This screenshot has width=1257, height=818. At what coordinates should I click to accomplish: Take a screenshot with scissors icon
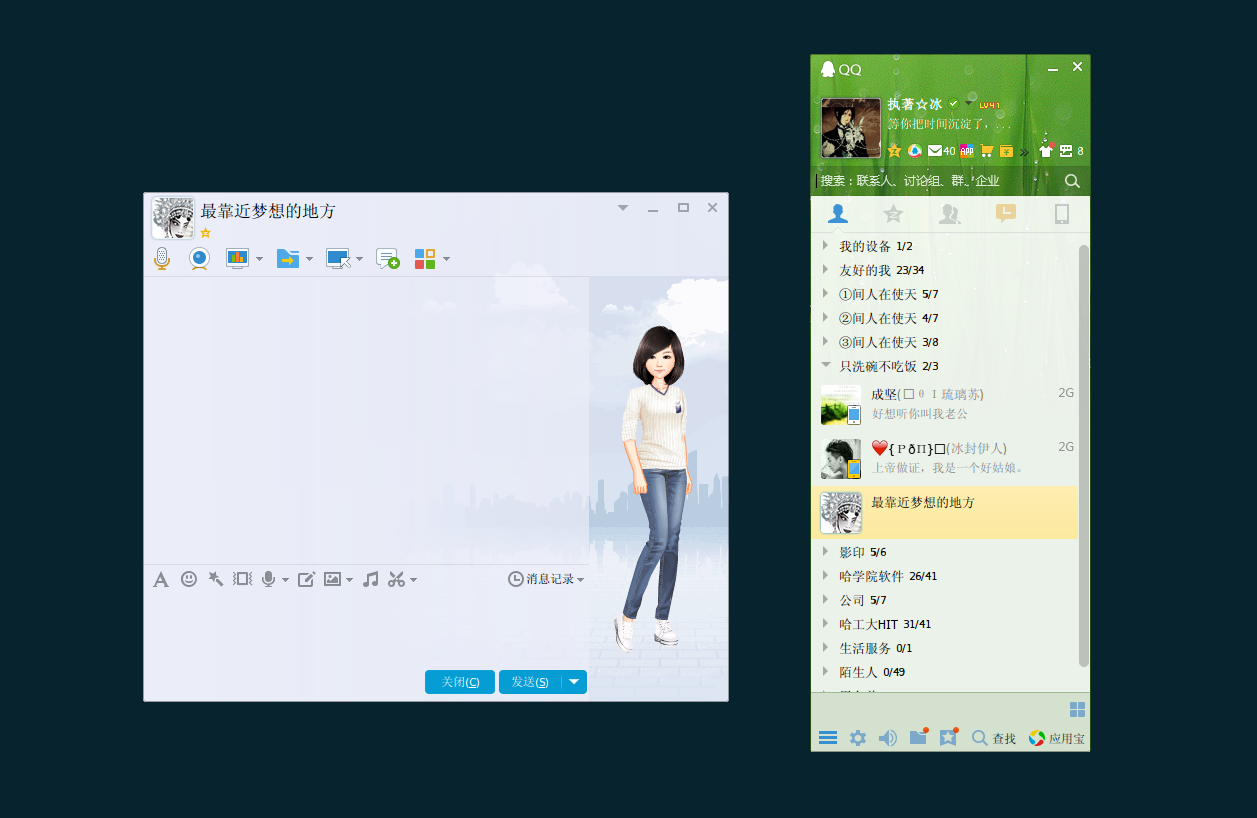(396, 578)
